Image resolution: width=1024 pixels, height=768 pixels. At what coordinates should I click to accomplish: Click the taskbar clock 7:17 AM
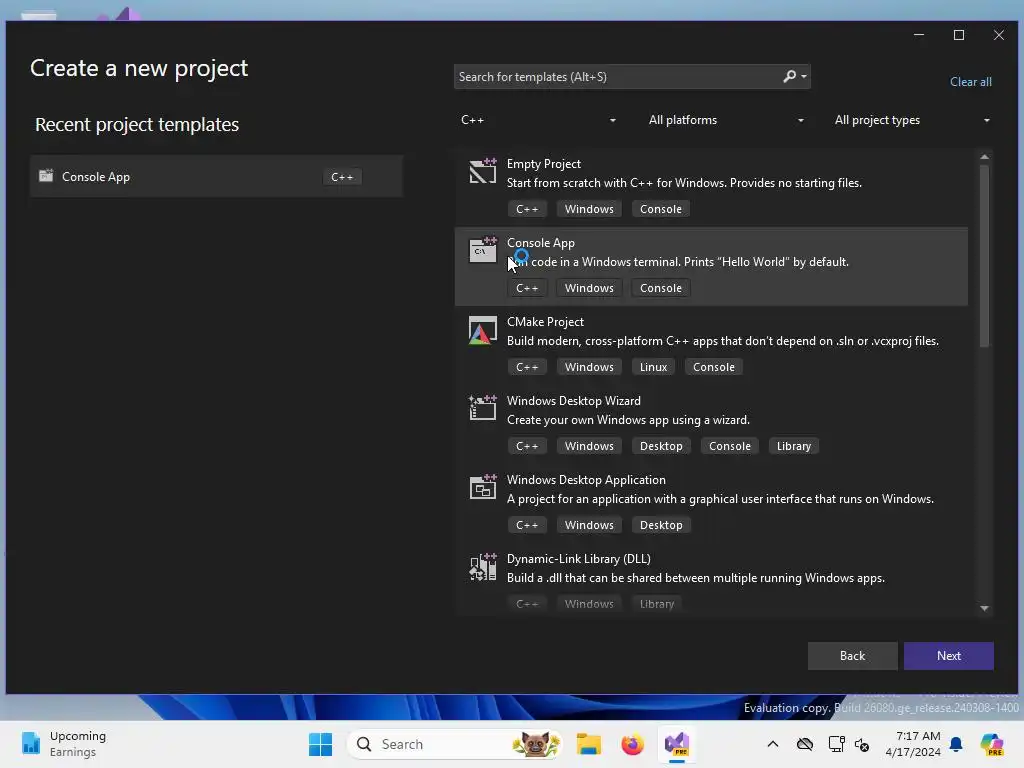point(918,736)
